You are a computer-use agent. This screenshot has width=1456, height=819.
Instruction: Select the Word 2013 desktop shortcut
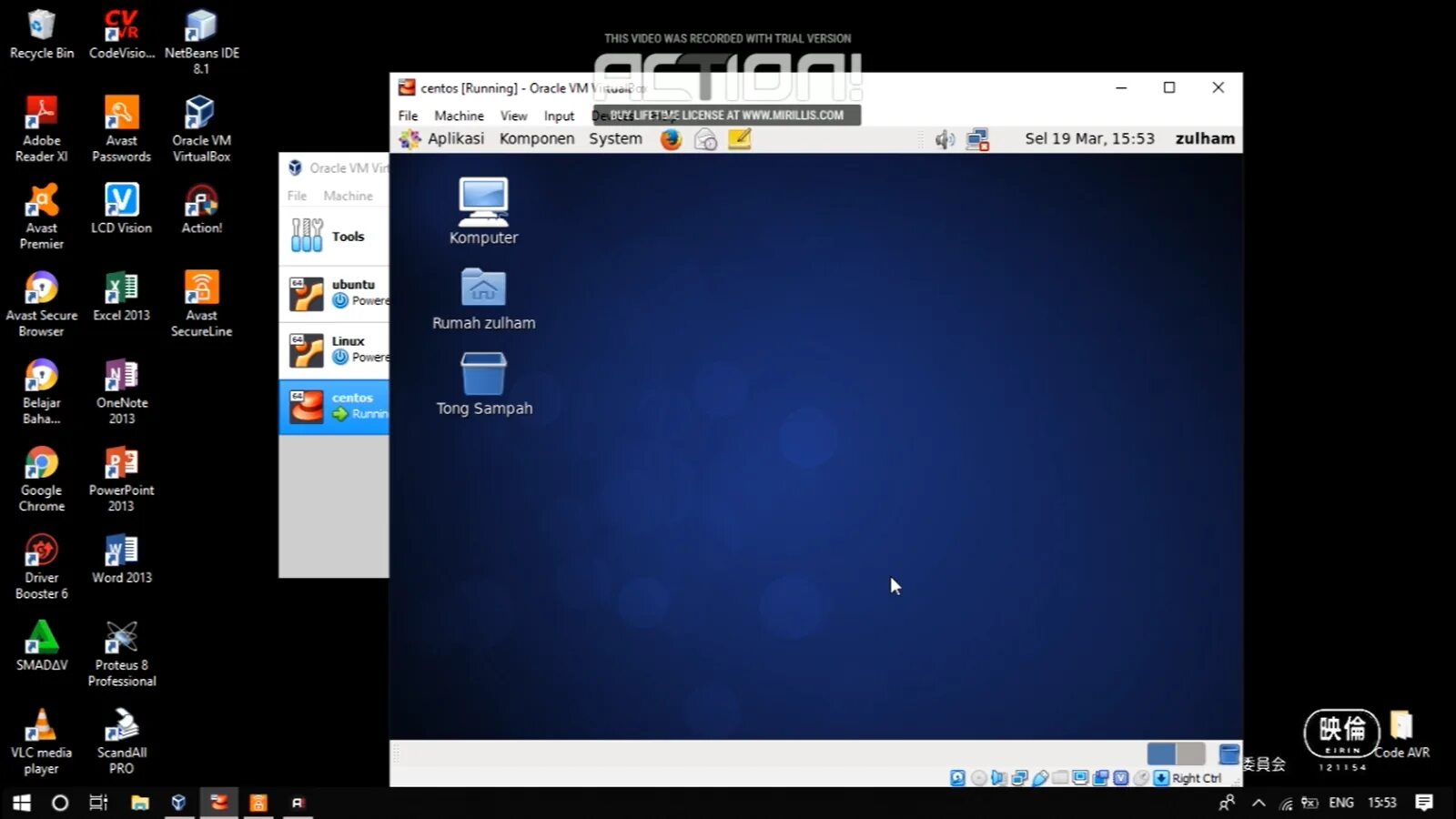pos(121,560)
